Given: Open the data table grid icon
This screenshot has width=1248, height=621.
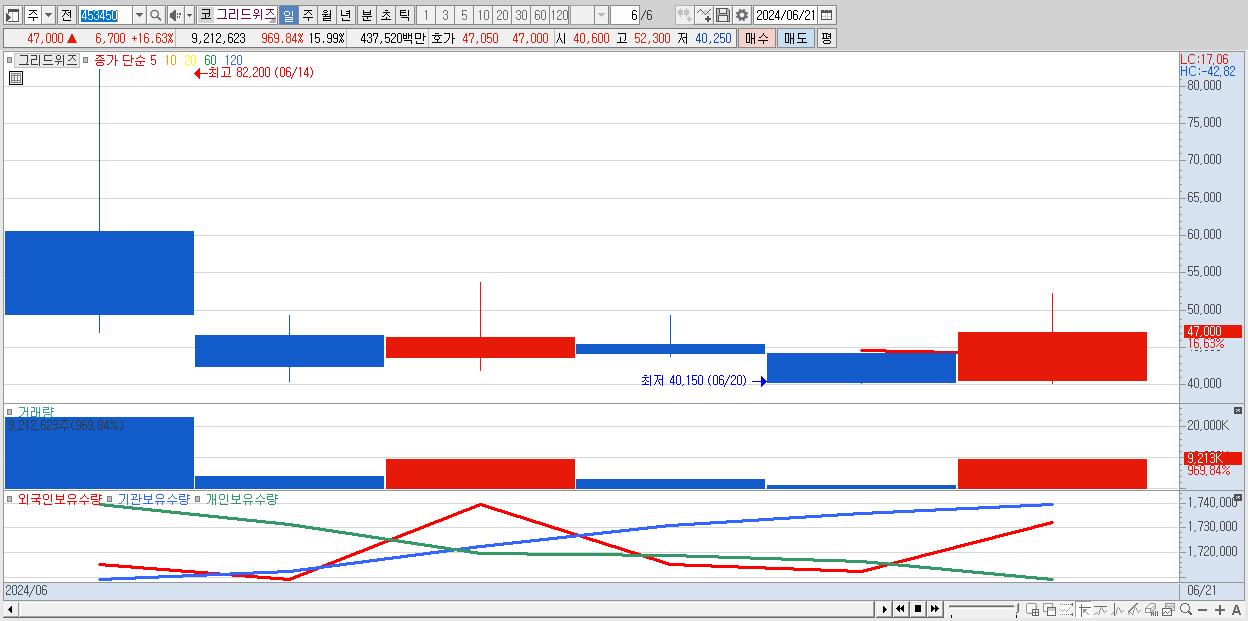Looking at the screenshot, I should [15, 78].
